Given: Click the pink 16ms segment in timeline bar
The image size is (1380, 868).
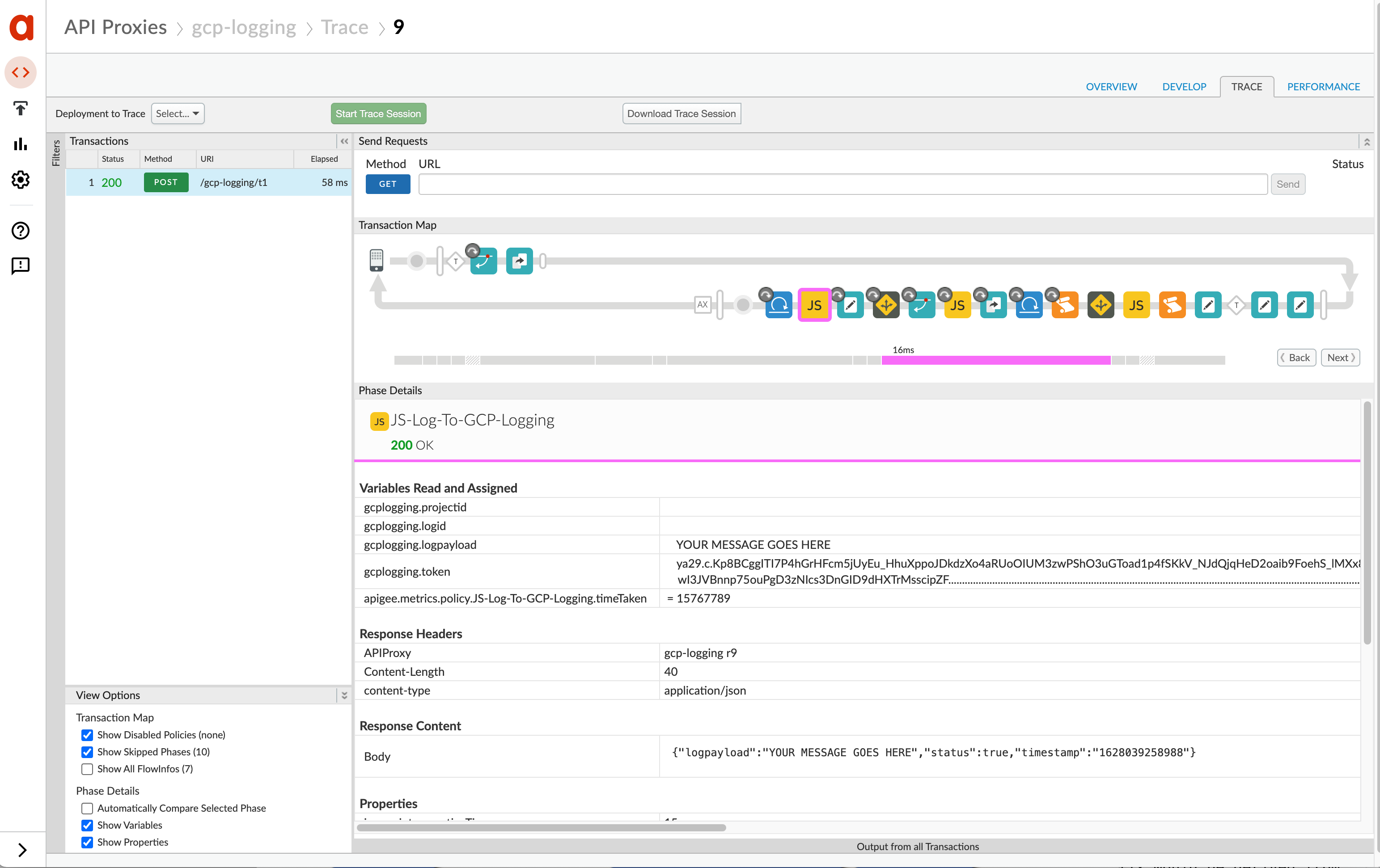Looking at the screenshot, I should tap(995, 360).
